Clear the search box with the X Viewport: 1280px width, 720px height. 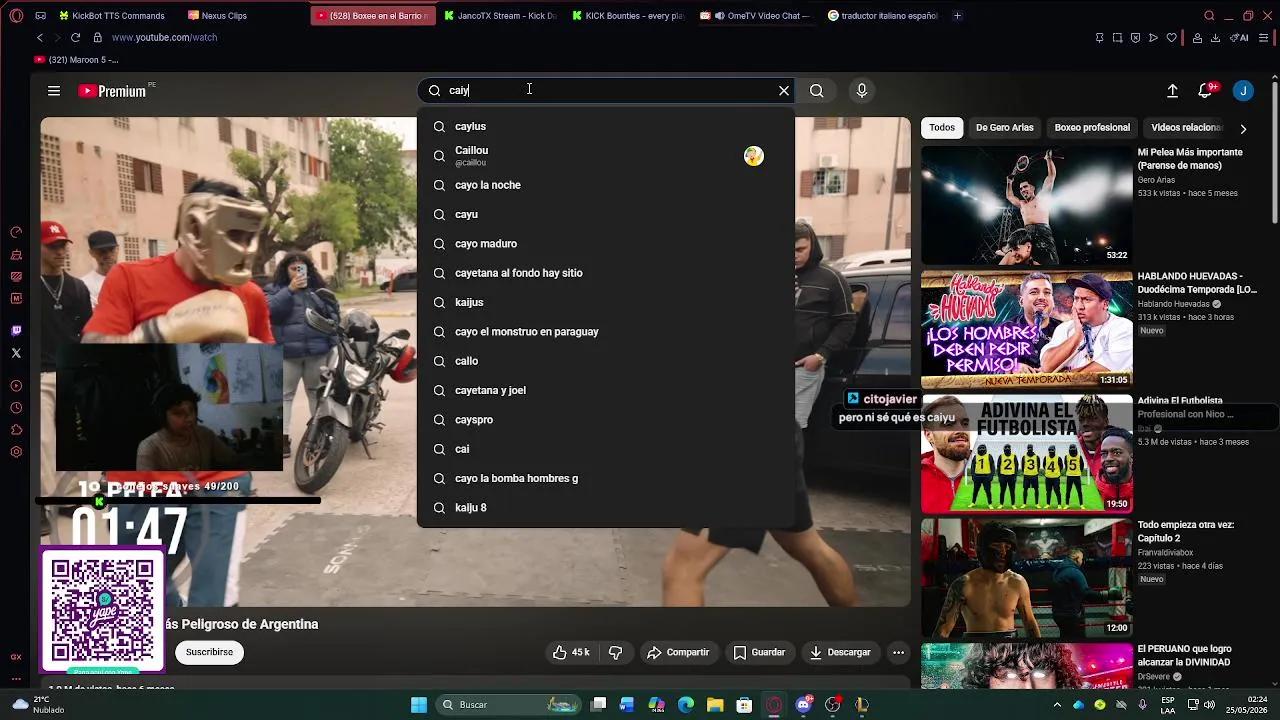tap(784, 91)
